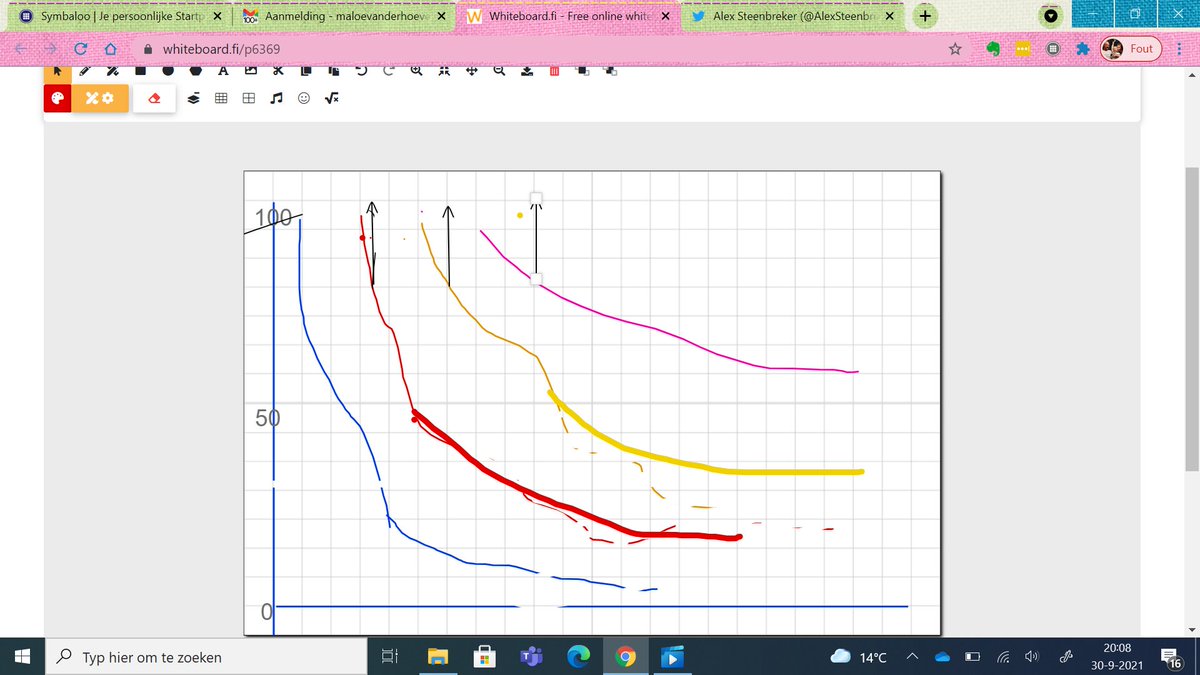Screen dimensions: 1200x675
Task: Open Microsoft Edge from the taskbar
Action: pyautogui.click(x=578, y=657)
